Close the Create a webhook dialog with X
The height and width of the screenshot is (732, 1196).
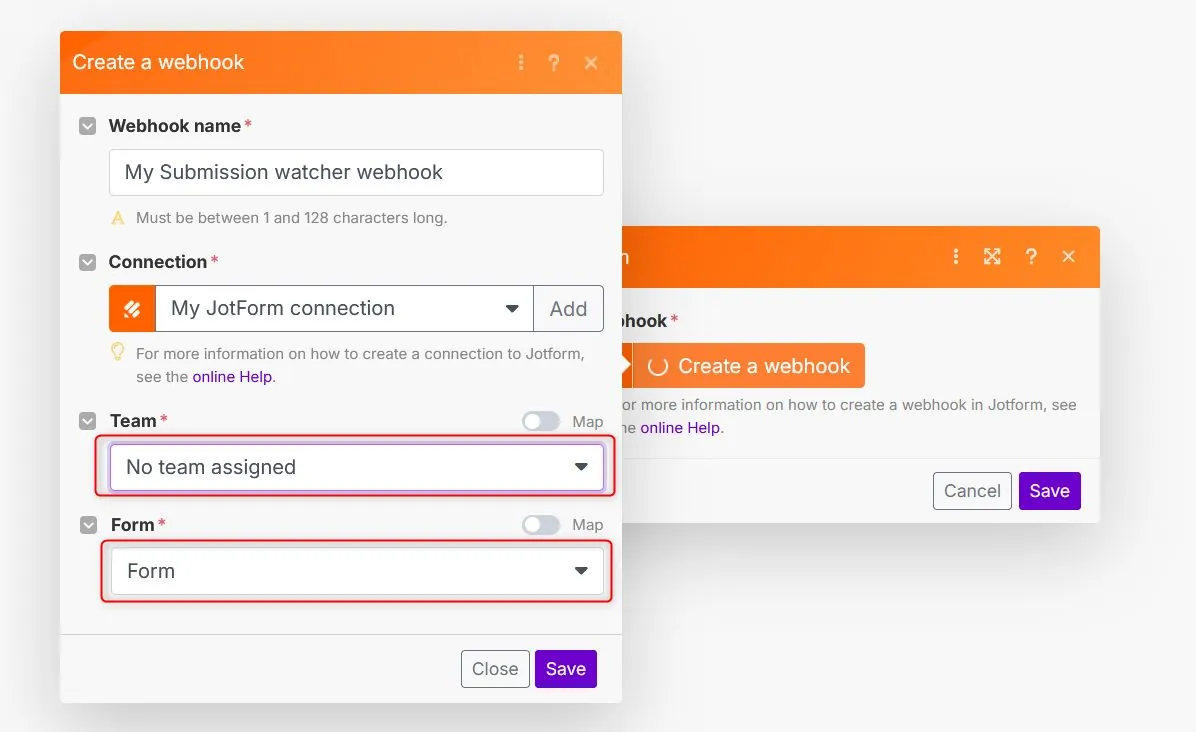(591, 63)
